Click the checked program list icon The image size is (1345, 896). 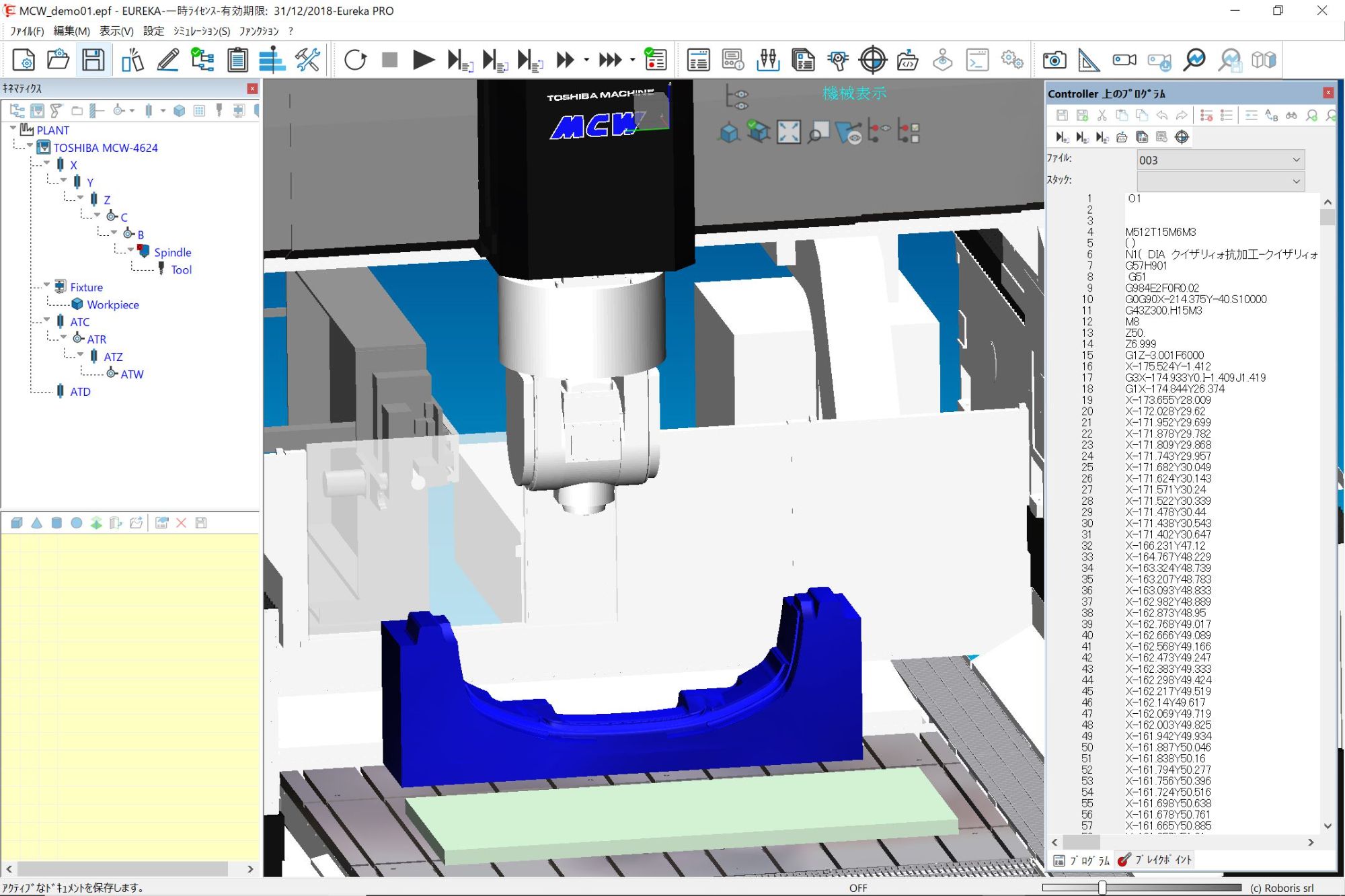pos(655,60)
